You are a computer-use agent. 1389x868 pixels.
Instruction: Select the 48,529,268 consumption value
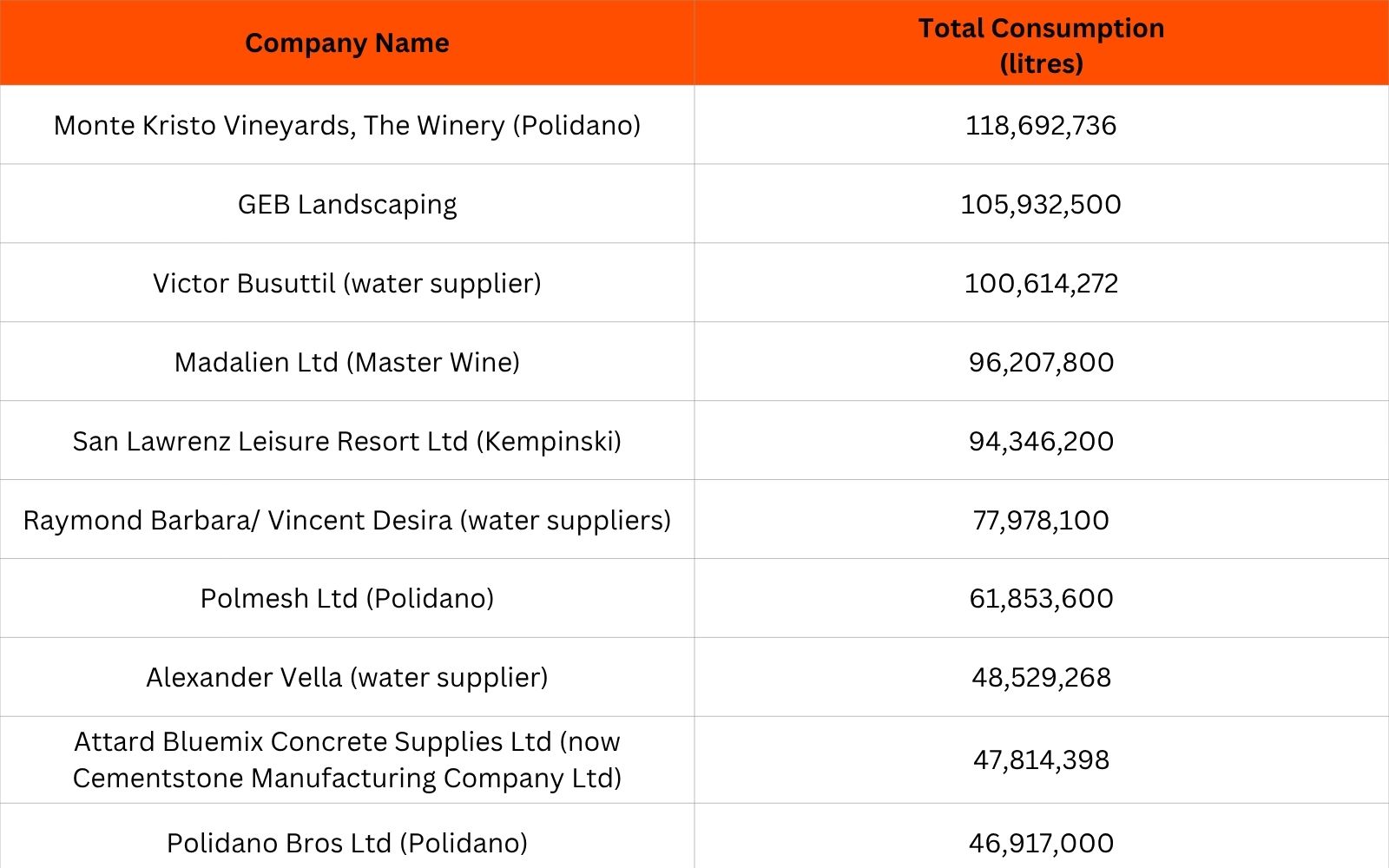pyautogui.click(x=1042, y=677)
